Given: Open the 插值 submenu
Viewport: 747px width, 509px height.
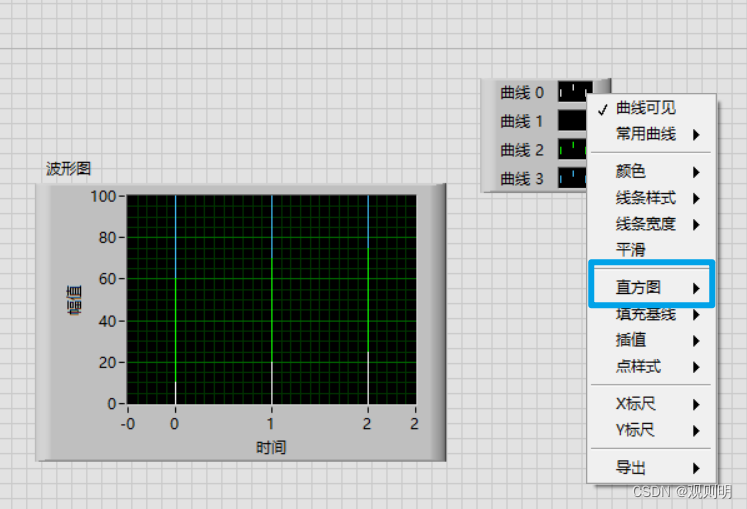Looking at the screenshot, I should (651, 340).
